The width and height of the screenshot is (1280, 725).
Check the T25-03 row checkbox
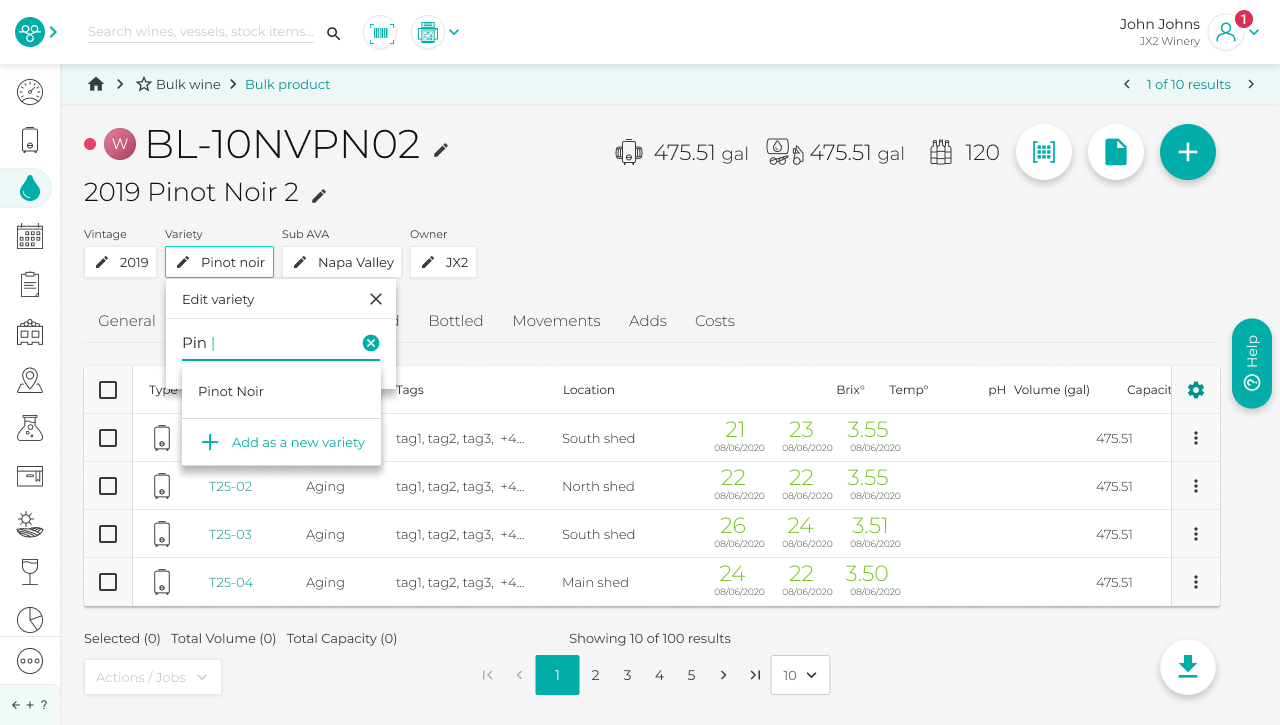[108, 534]
